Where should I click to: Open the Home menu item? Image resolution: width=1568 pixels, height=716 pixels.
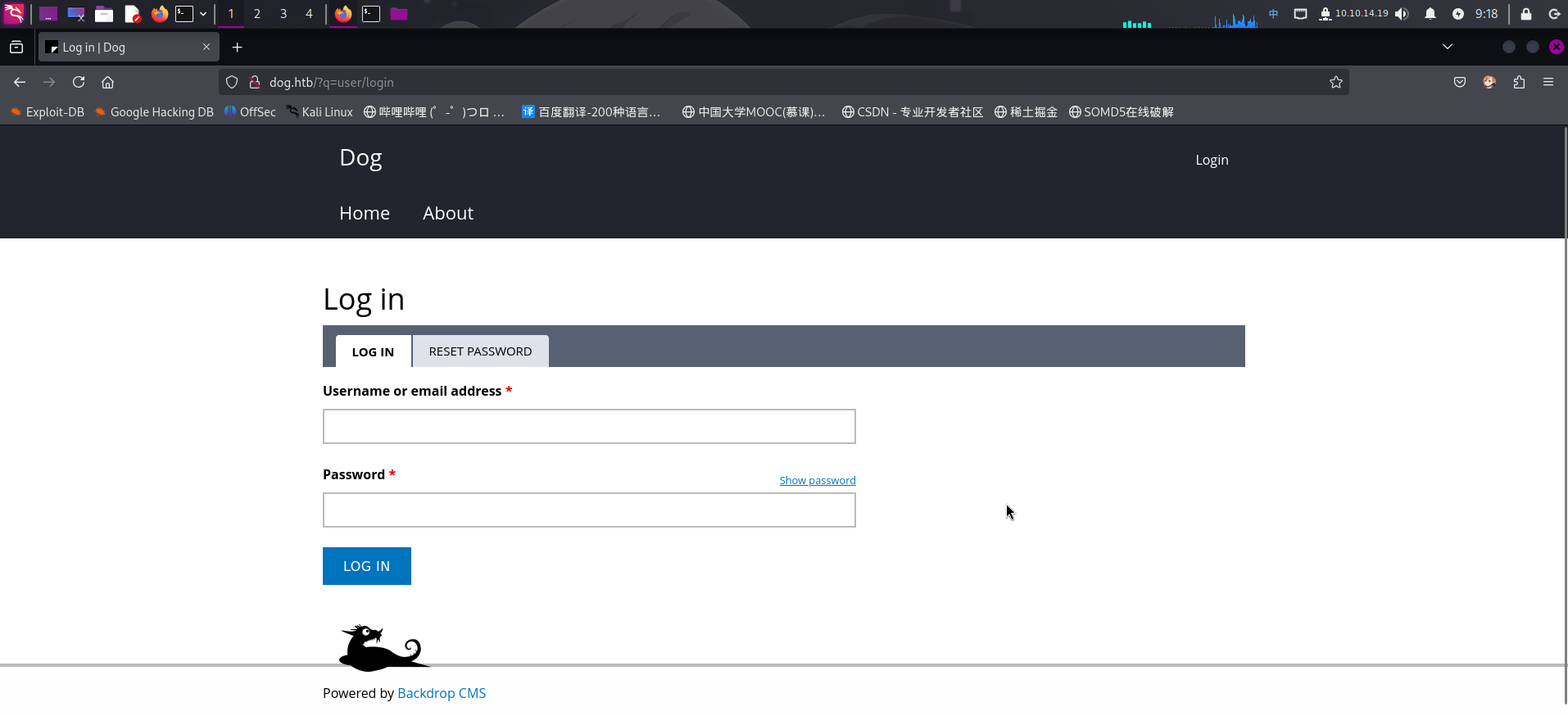click(x=365, y=213)
